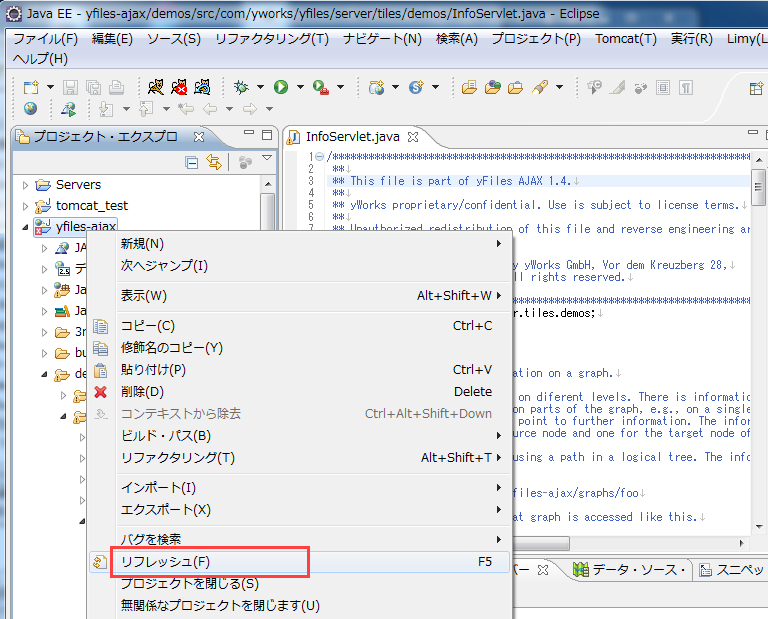768x619 pixels.
Task: Click the Debug bug icon
Action: point(241,87)
